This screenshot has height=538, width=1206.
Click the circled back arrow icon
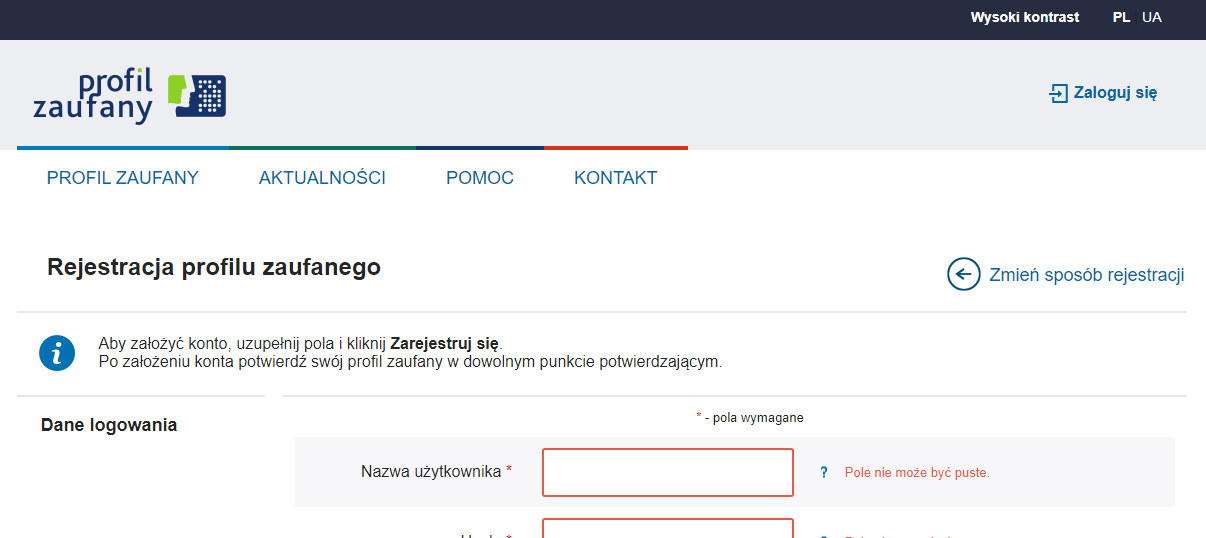(x=963, y=274)
